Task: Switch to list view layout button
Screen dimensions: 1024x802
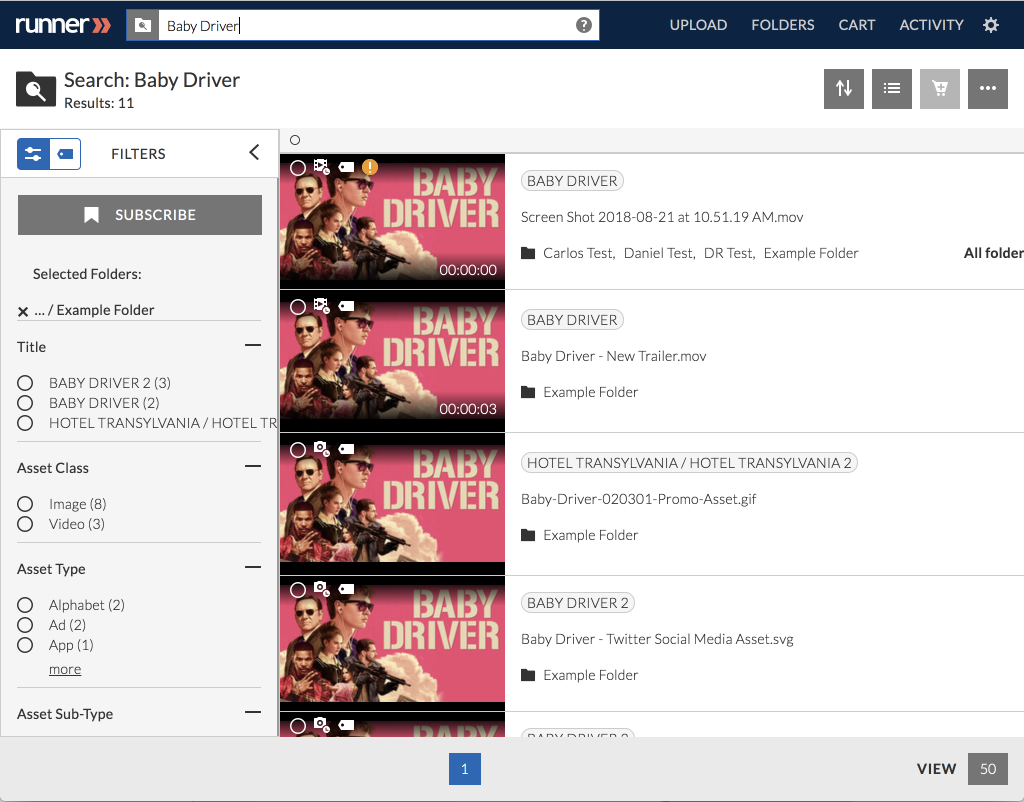Action: point(891,88)
